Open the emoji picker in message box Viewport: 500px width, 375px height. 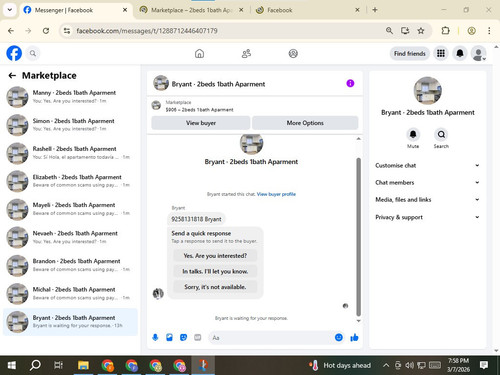pos(339,337)
